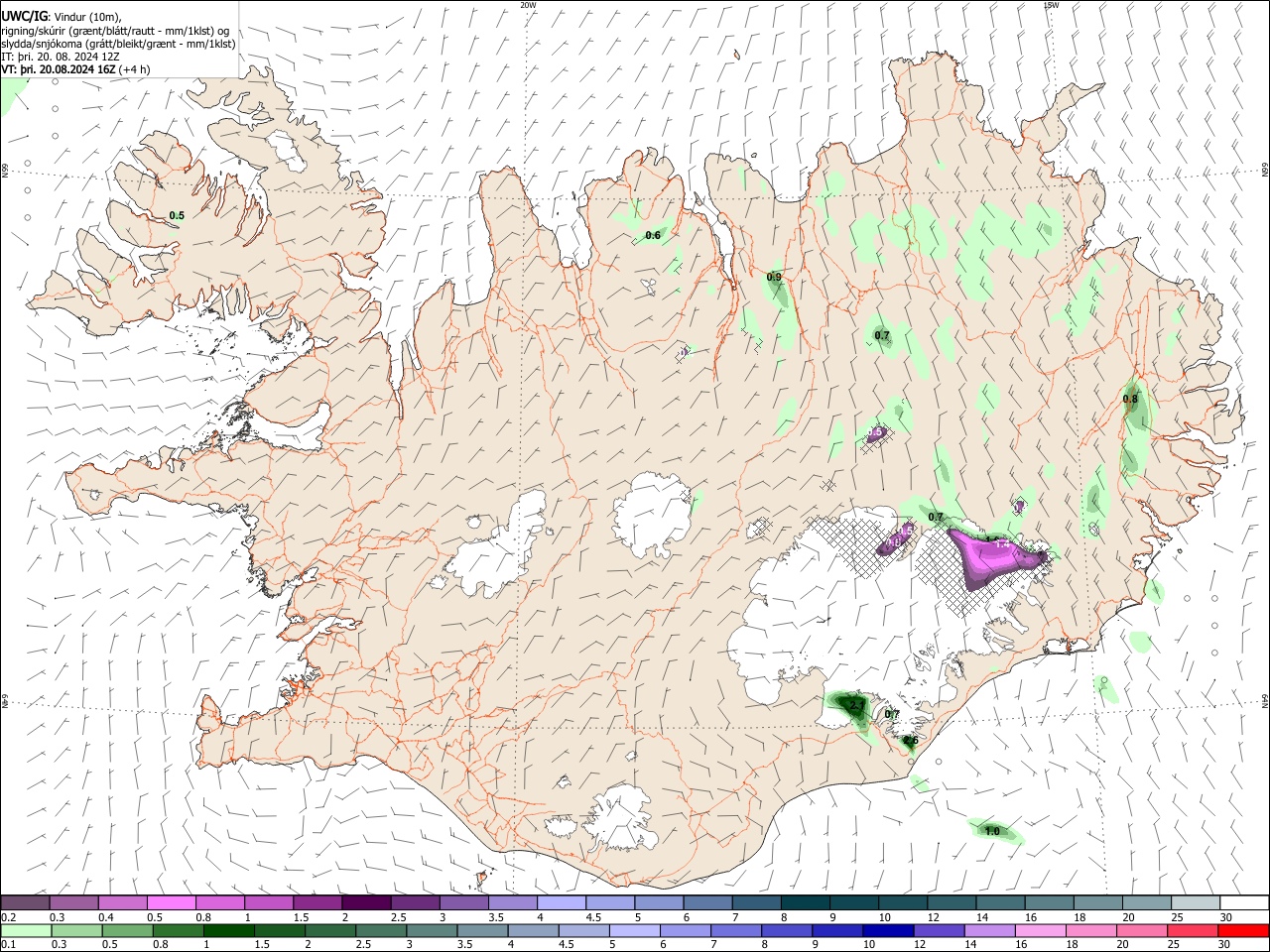Select the white 30 snow legend swatch

(1244, 903)
